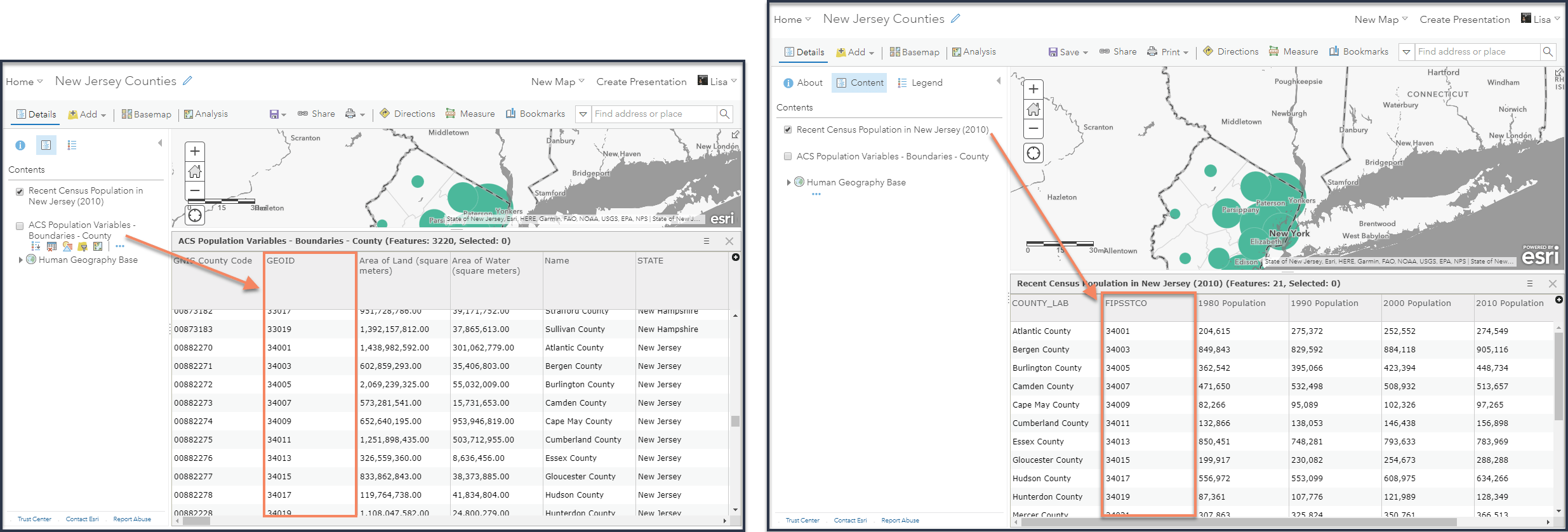This screenshot has height=532, width=1568.
Task: Open table options menu in Recent Census table
Action: tap(1530, 284)
